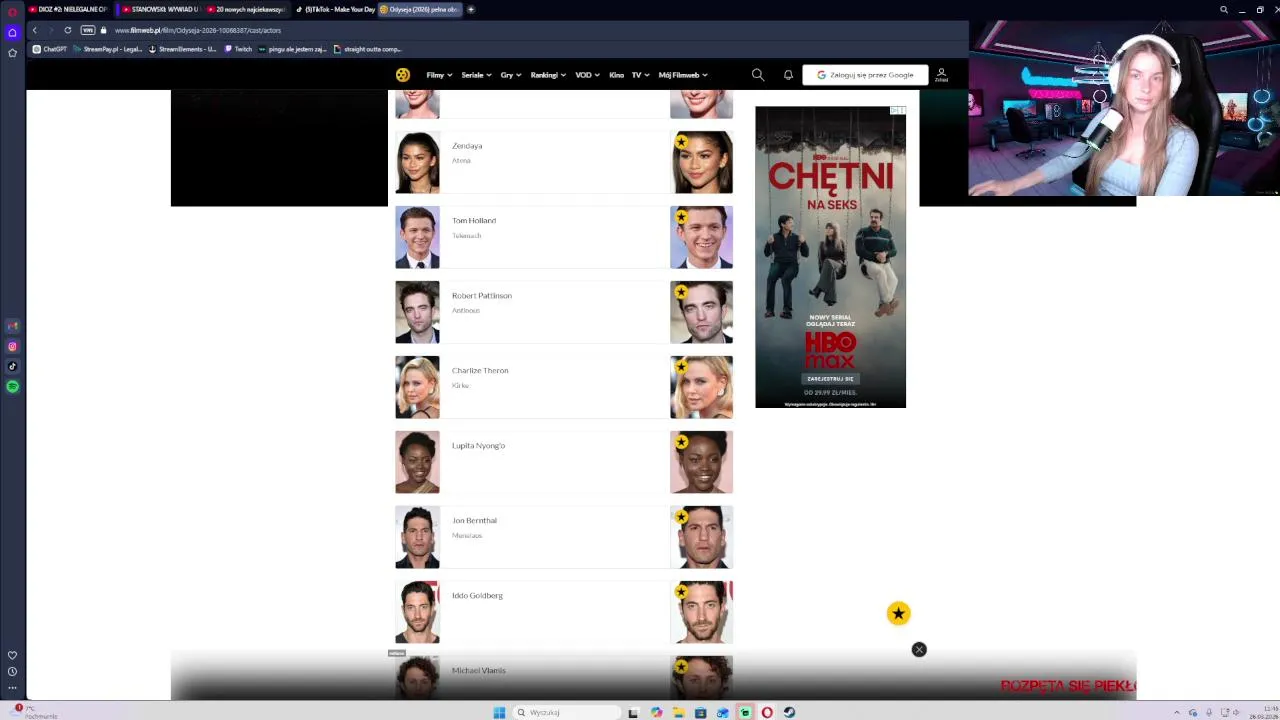Go back to the previous page
The height and width of the screenshot is (720, 1280).
[x=34, y=30]
